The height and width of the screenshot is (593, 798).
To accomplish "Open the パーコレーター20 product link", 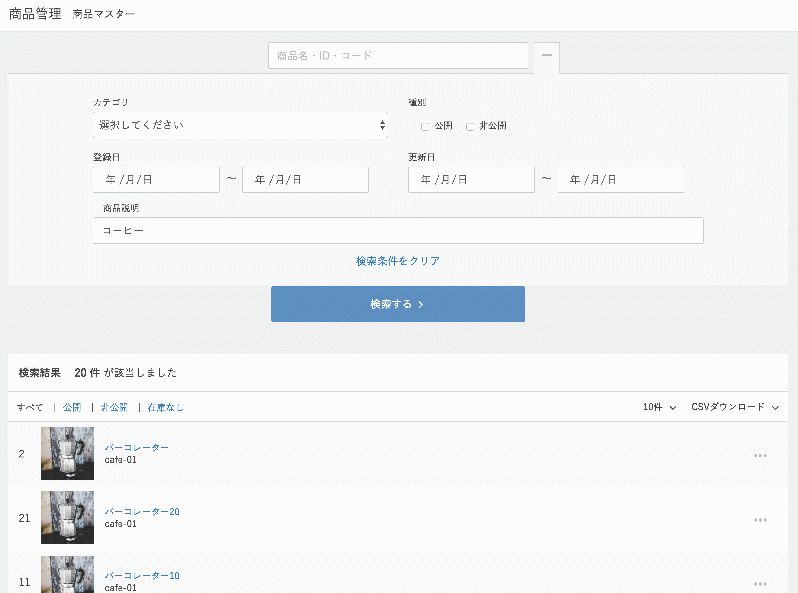I will point(142,512).
